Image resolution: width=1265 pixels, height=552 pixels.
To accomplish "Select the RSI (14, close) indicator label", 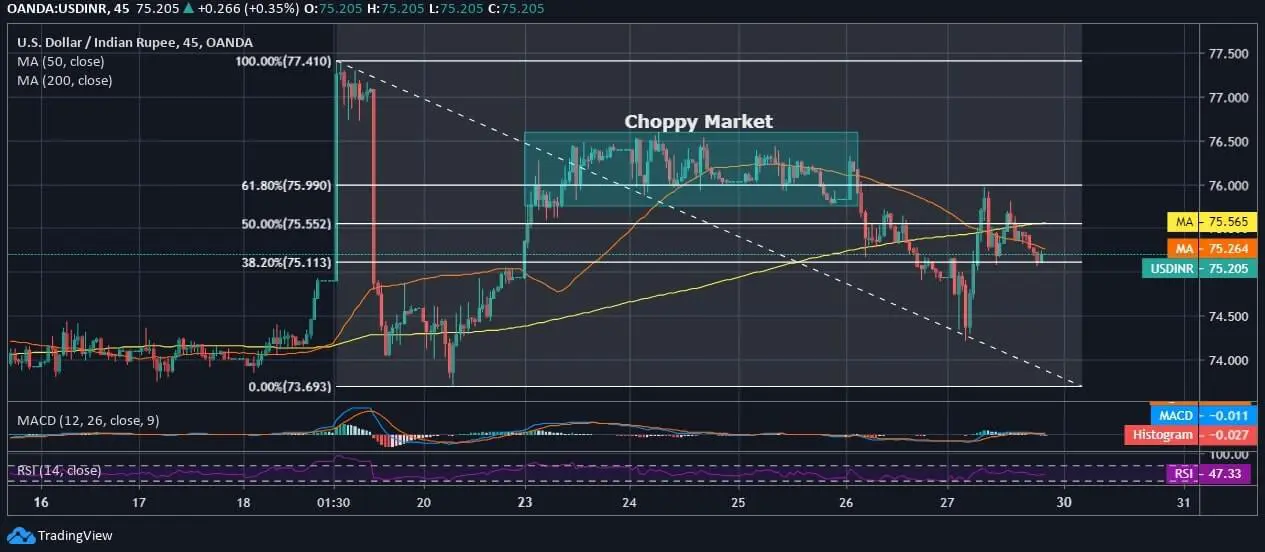I will tap(58, 470).
